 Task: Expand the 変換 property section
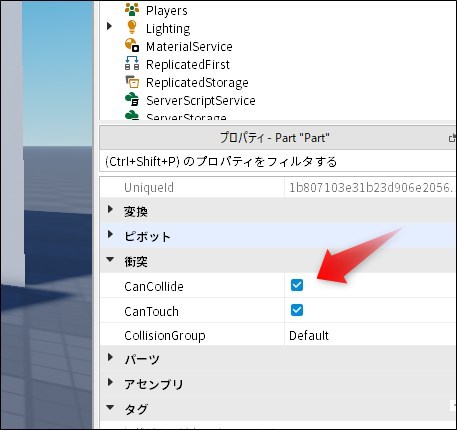coord(110,209)
